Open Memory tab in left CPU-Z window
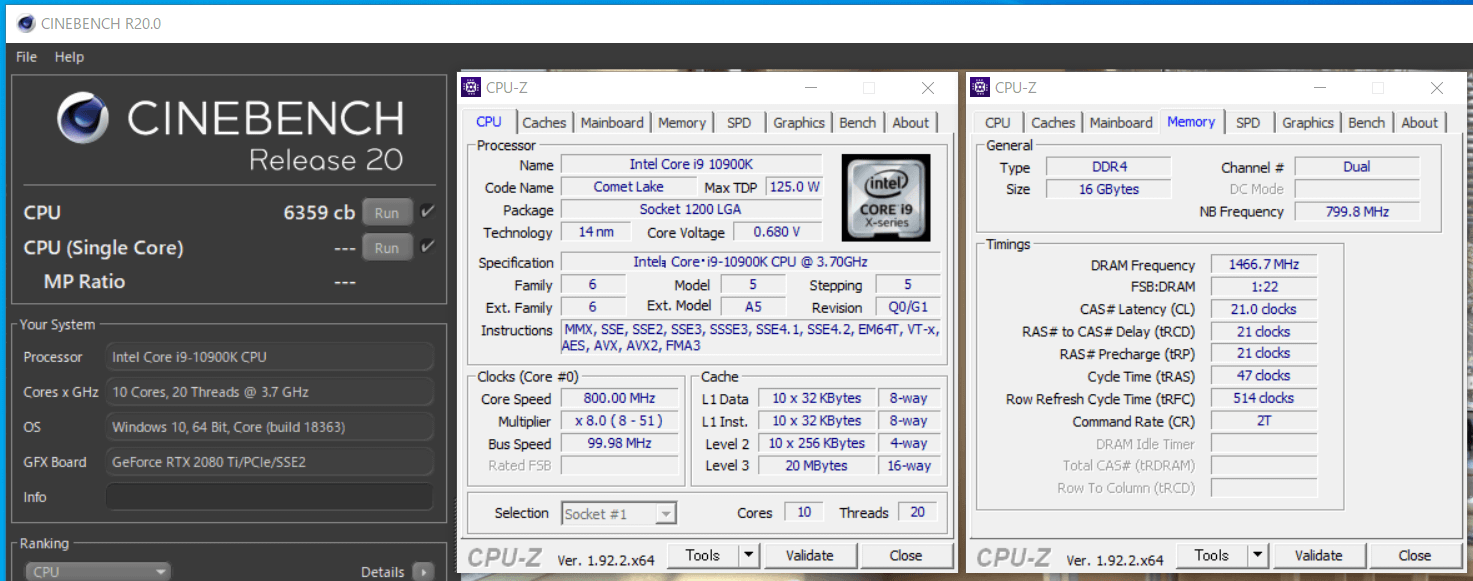 [682, 123]
